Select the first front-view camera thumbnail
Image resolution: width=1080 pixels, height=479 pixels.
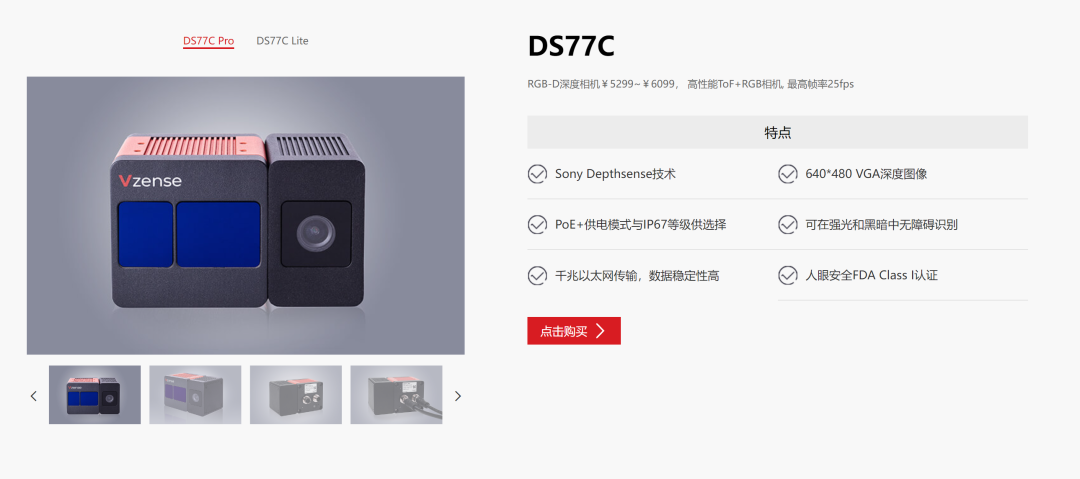click(95, 395)
